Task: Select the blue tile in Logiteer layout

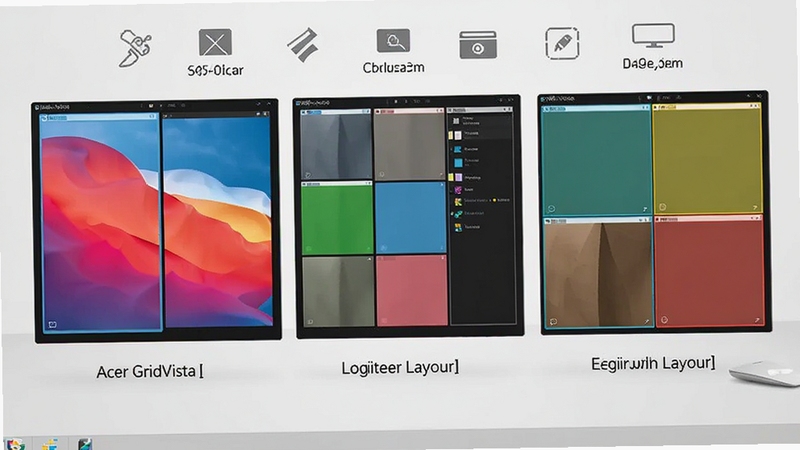Action: click(410, 217)
